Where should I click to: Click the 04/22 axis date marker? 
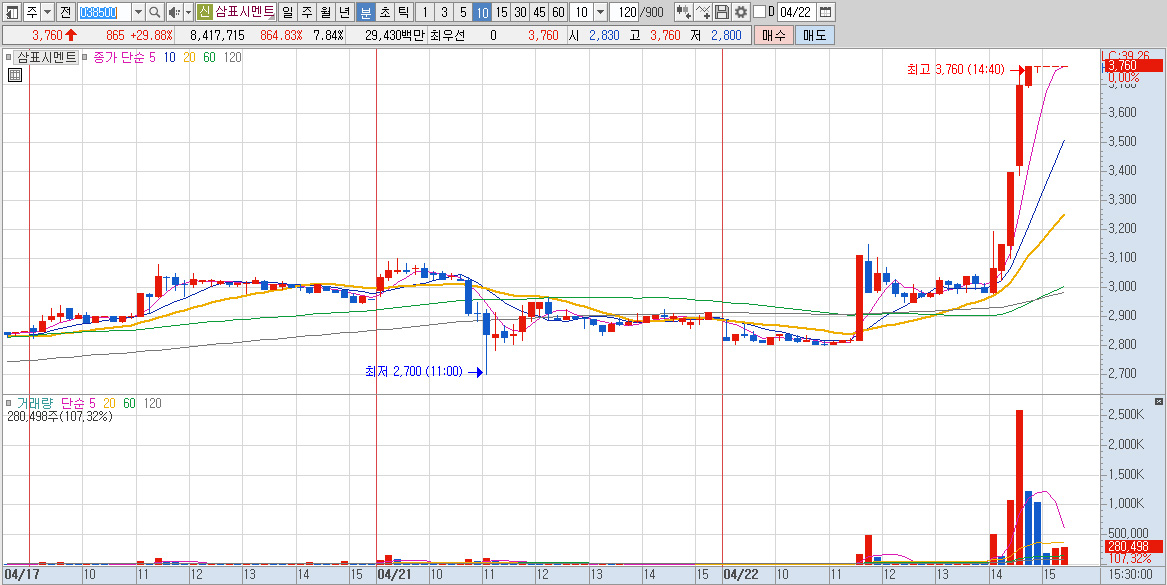coord(741,575)
